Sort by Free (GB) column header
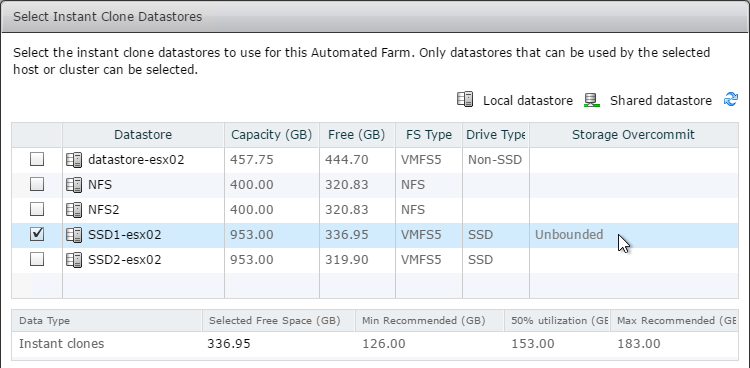 (x=357, y=135)
